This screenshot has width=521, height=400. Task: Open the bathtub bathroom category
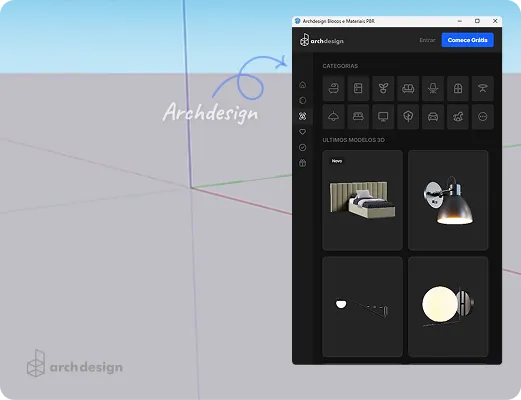coord(333,88)
